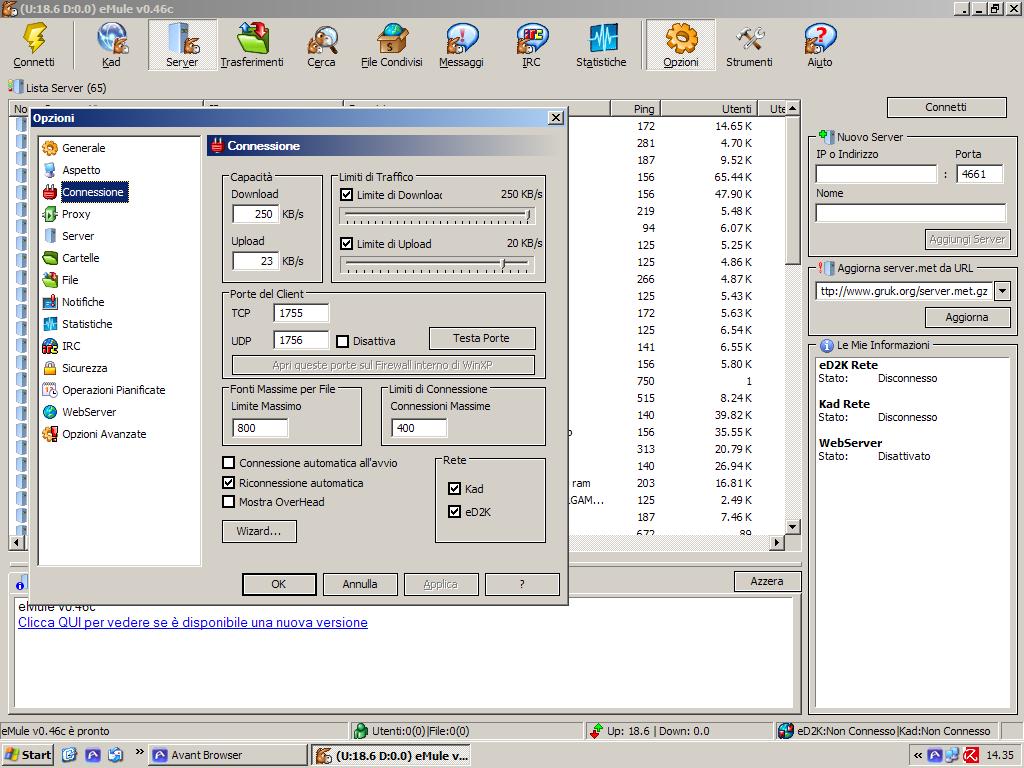Click the Download capacity field
1024x768 pixels.
coord(256,214)
